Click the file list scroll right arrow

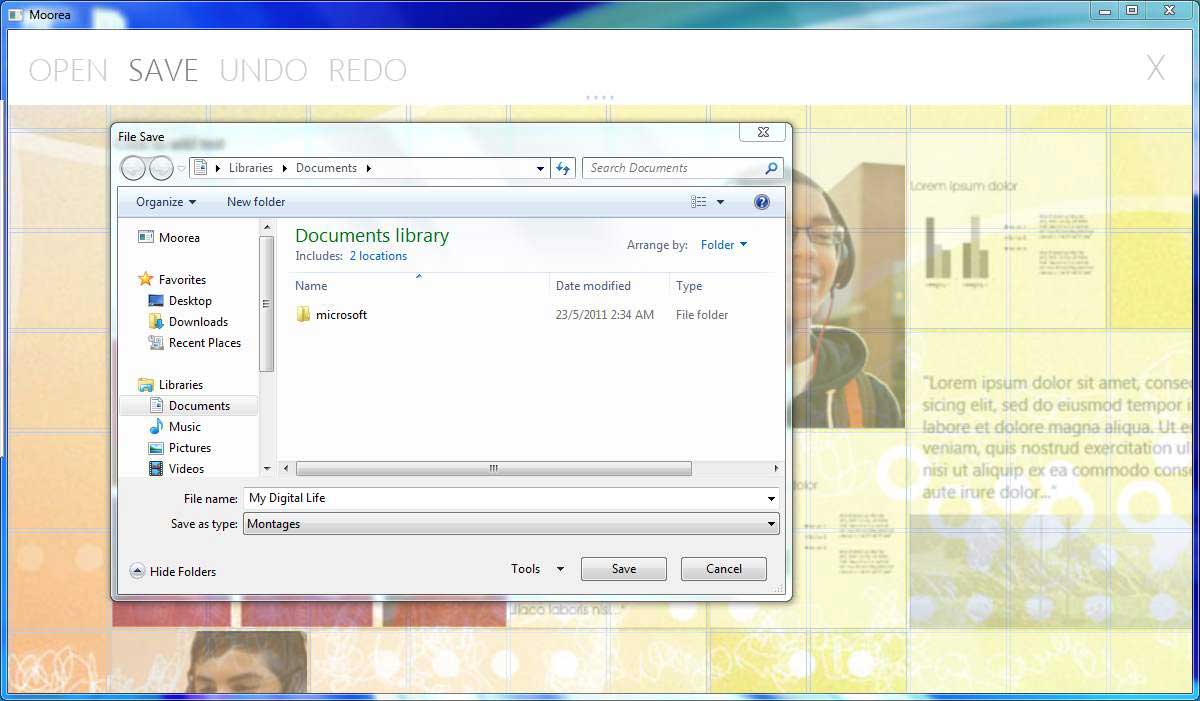coord(777,468)
